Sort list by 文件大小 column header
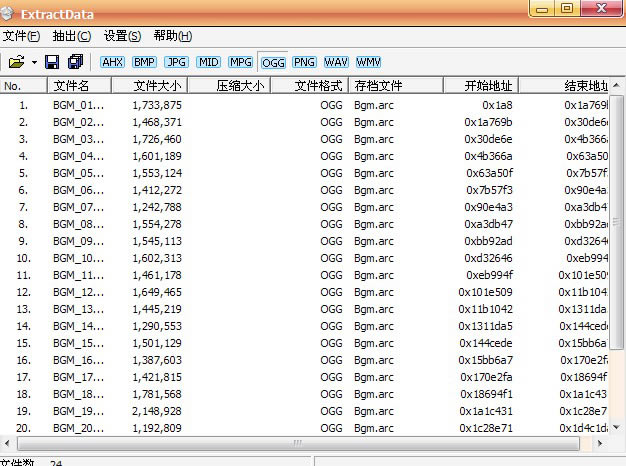 157,86
